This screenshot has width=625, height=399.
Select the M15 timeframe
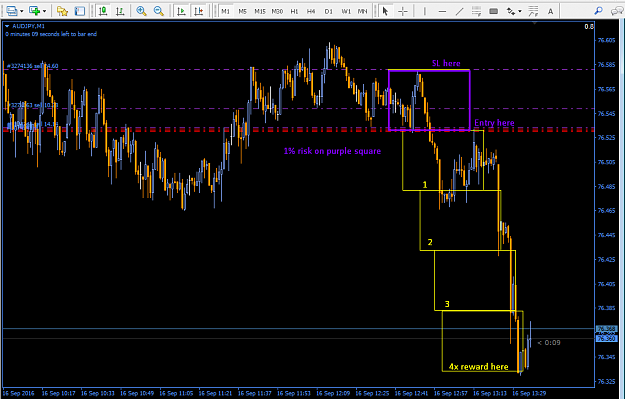pos(260,12)
